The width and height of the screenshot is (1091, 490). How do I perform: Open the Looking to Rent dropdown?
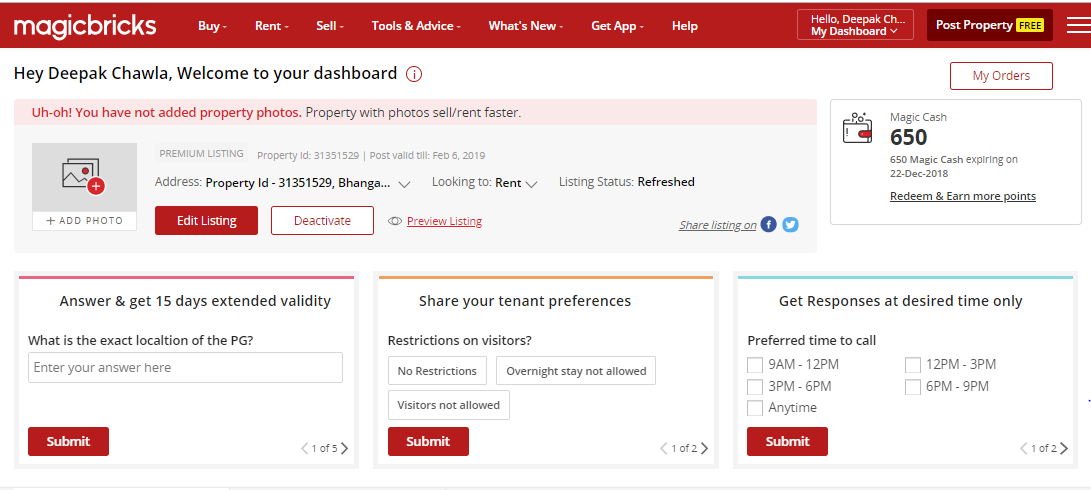point(531,184)
